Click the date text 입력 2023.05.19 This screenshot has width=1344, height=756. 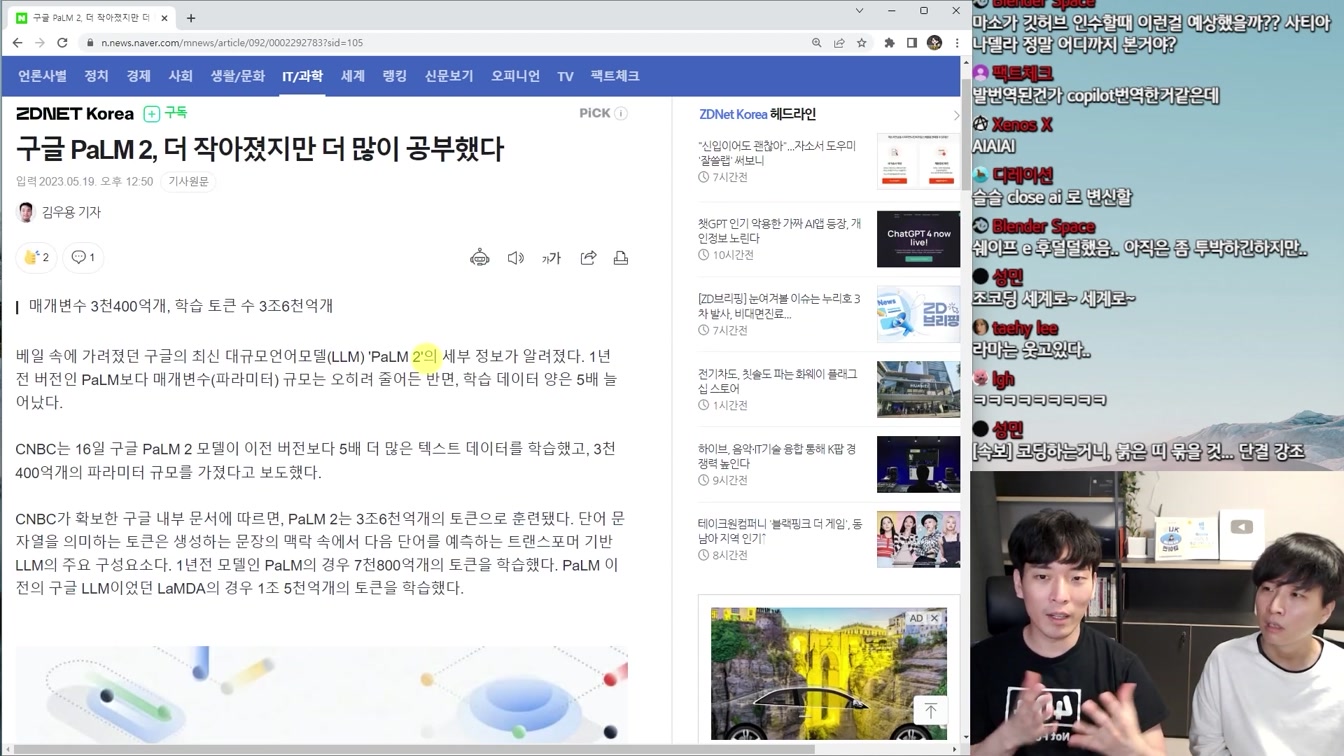[x=84, y=181]
